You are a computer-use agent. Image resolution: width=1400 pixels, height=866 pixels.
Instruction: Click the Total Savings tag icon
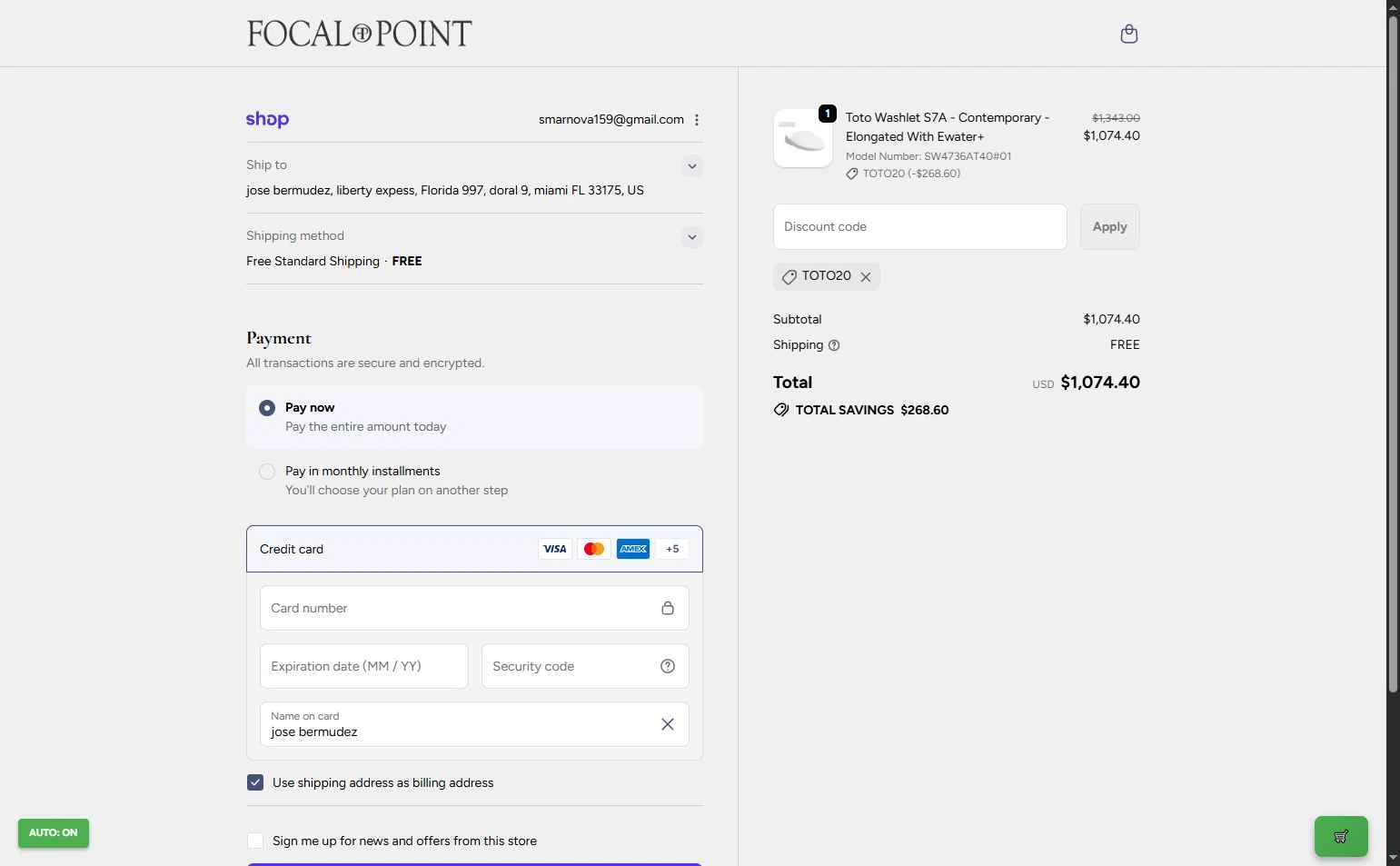point(781,410)
